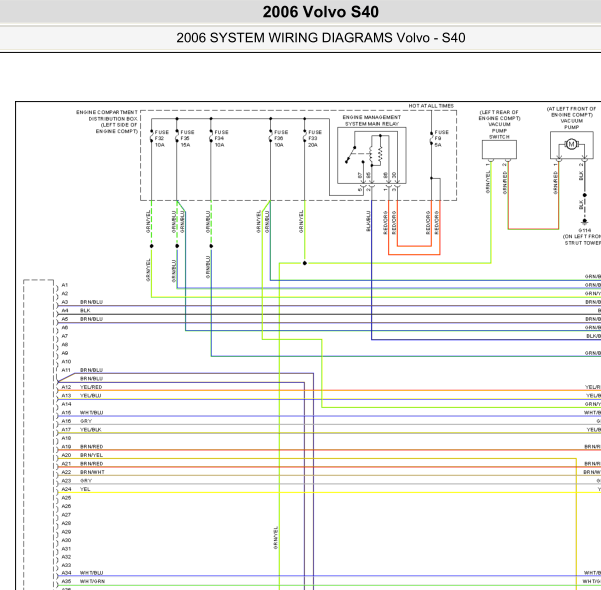Click 'ENGINE MANAGEMENT SYSTEM MAIN RELAY' label
Image resolution: width=601 pixels, height=590 pixels.
click(x=371, y=120)
